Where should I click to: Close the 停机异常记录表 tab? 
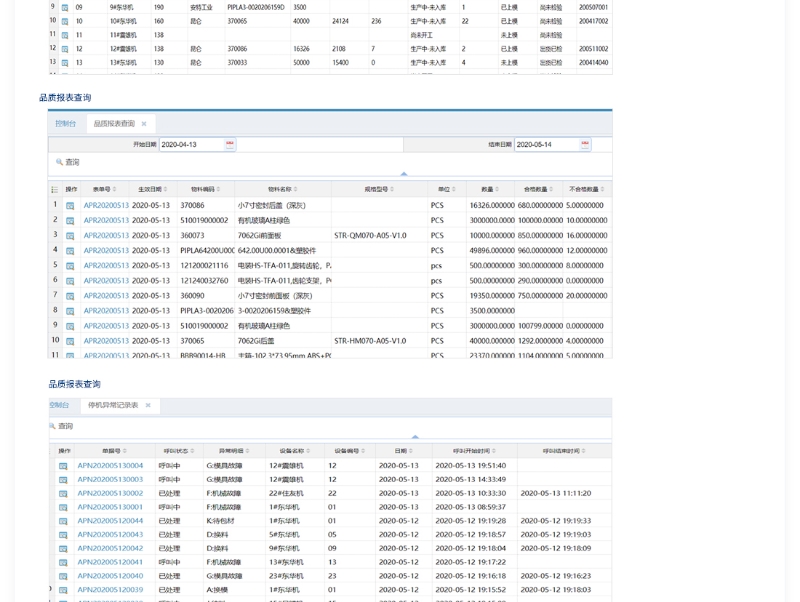point(148,405)
